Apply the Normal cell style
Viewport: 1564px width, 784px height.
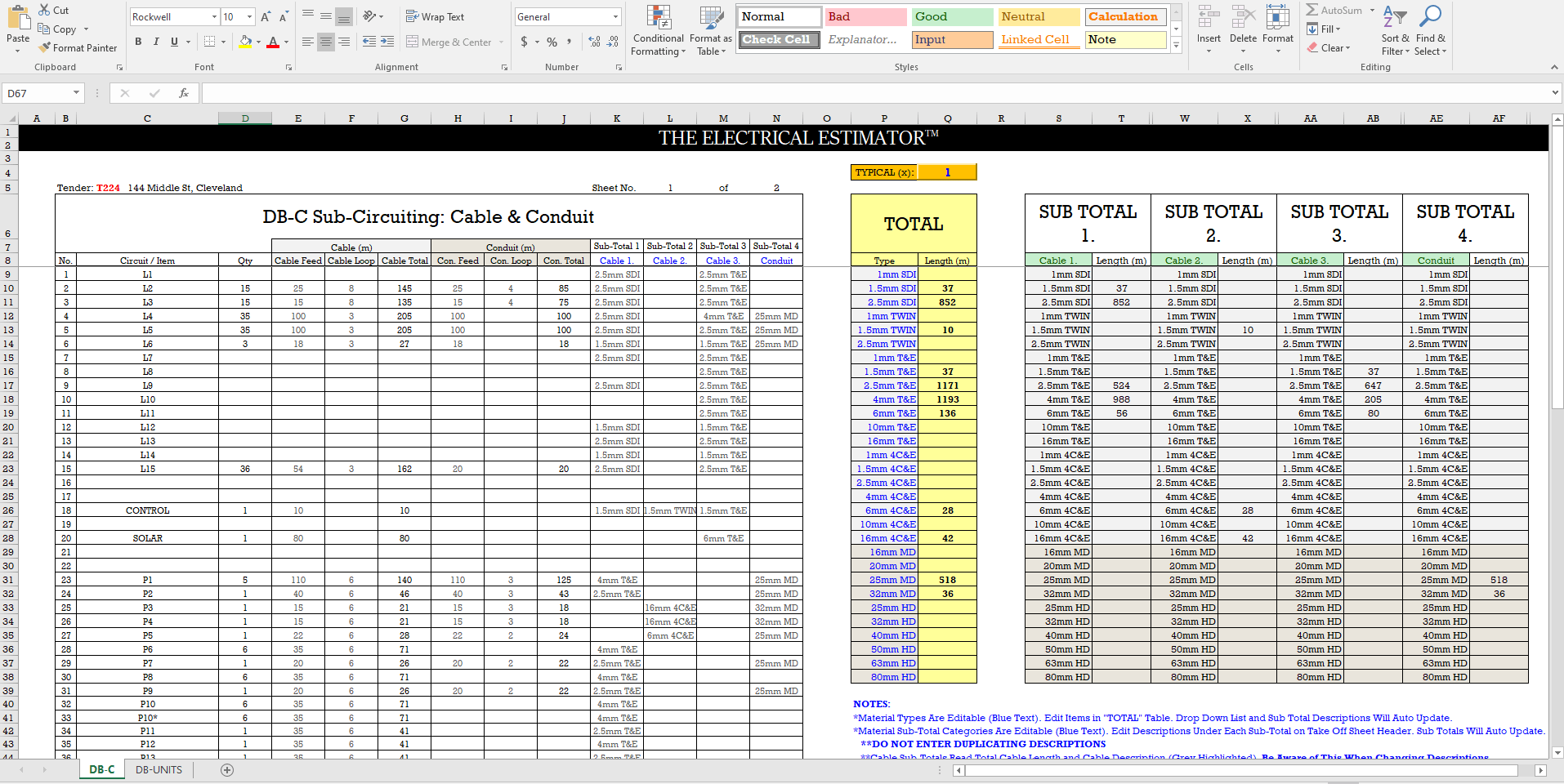(x=780, y=16)
